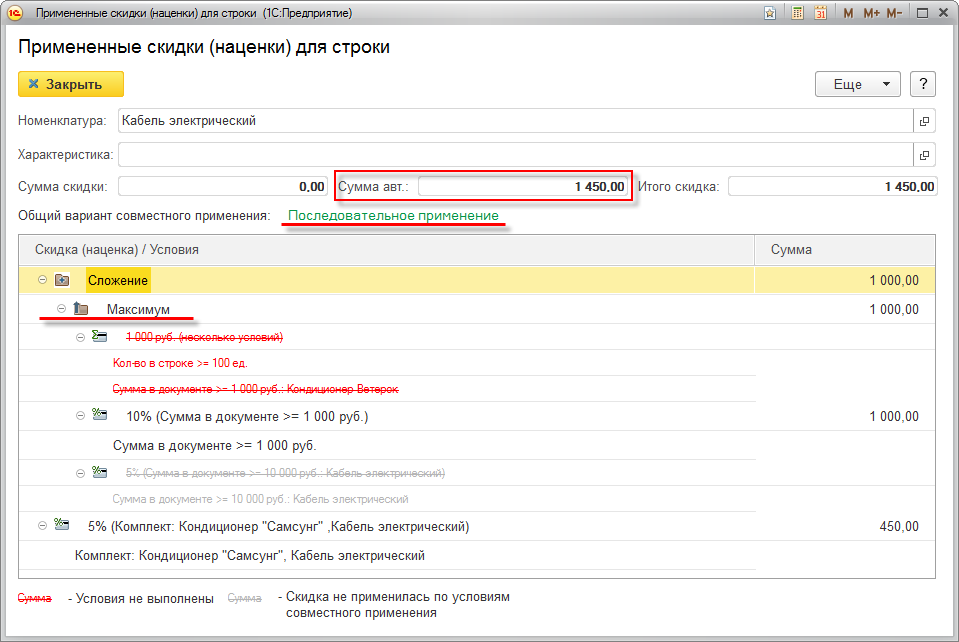This screenshot has width=959, height=642.
Task: Collapse the grayed 5% discount node
Action: [x=80, y=473]
